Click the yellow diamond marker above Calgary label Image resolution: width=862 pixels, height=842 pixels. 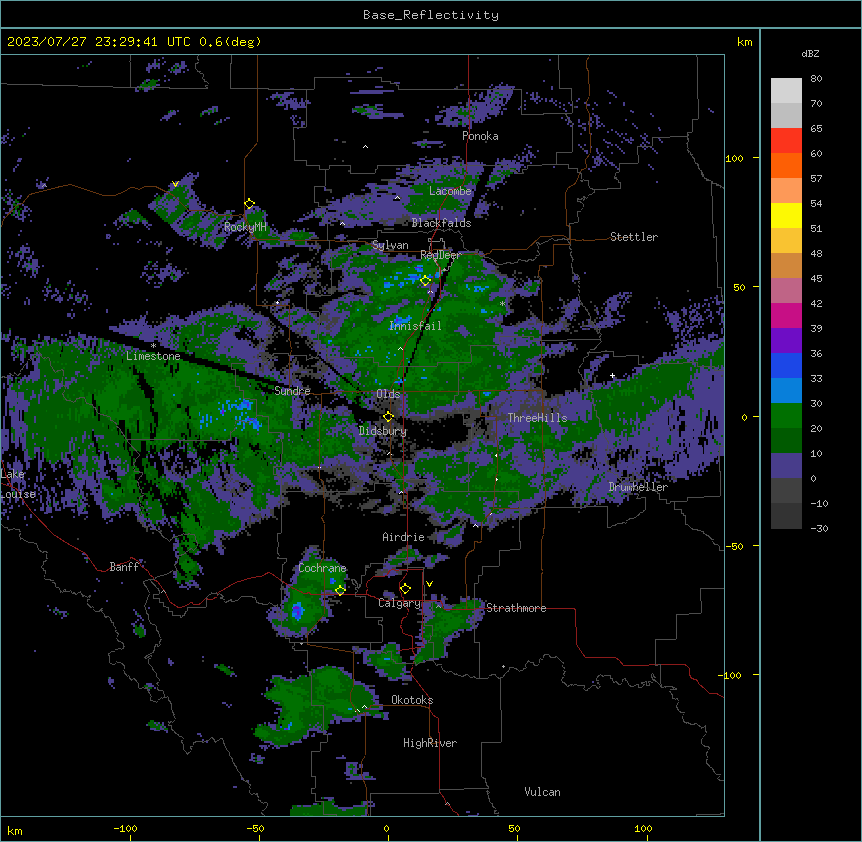click(x=405, y=588)
